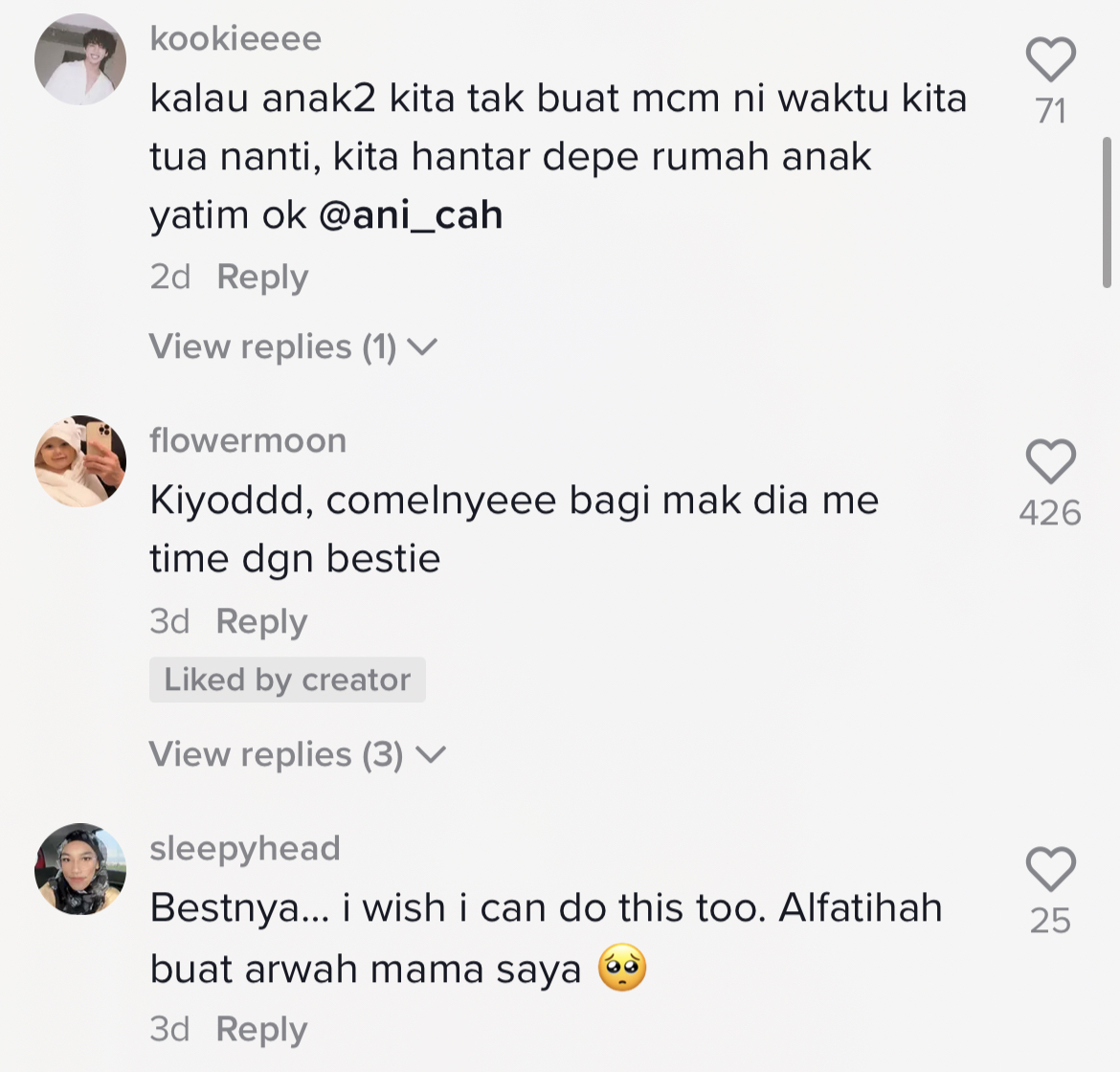Click the pleading face emoji in sleepyhead's comment
1120x1072 pixels.
622,969
